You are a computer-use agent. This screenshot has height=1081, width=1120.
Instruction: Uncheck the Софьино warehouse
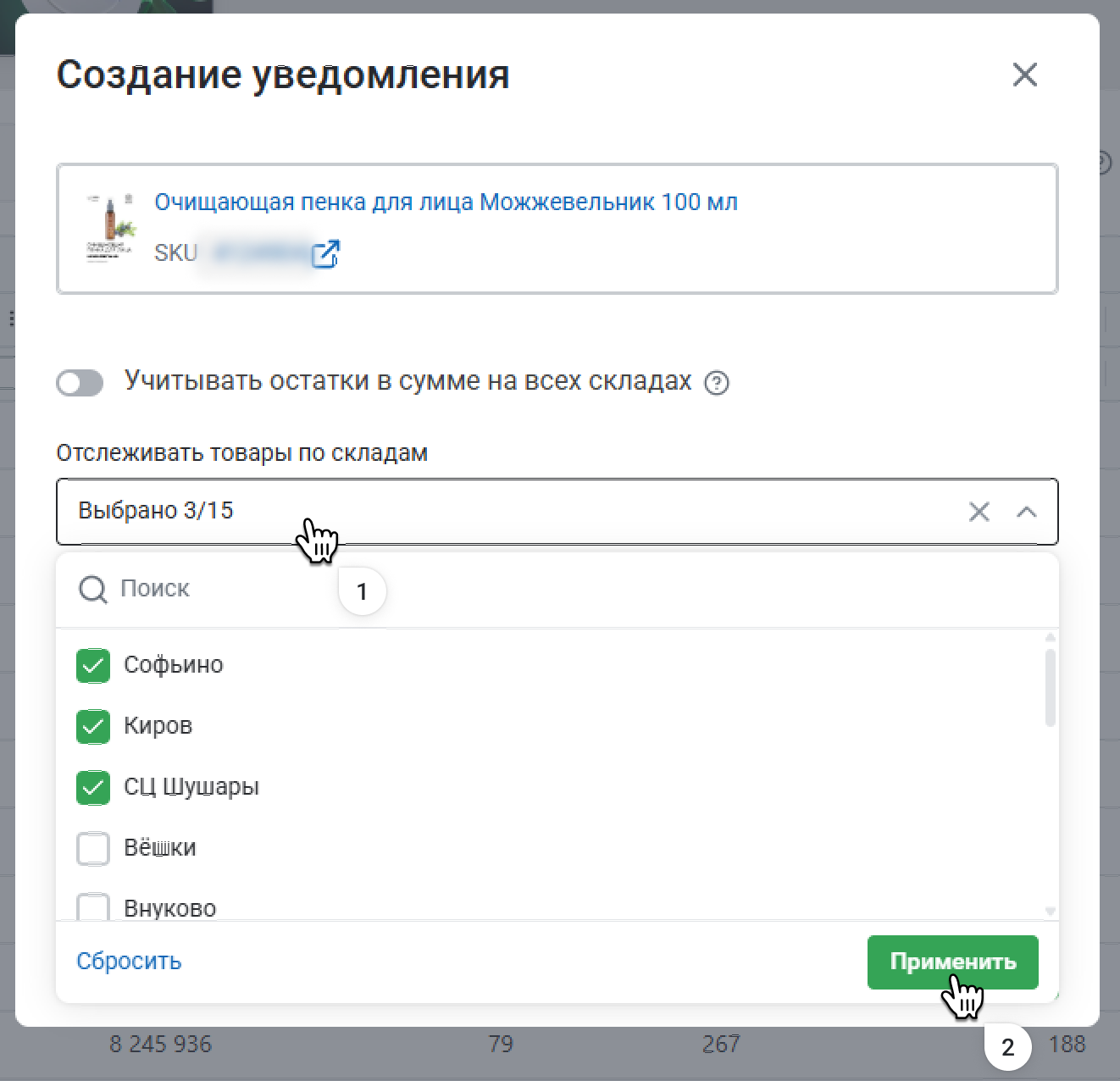[93, 666]
